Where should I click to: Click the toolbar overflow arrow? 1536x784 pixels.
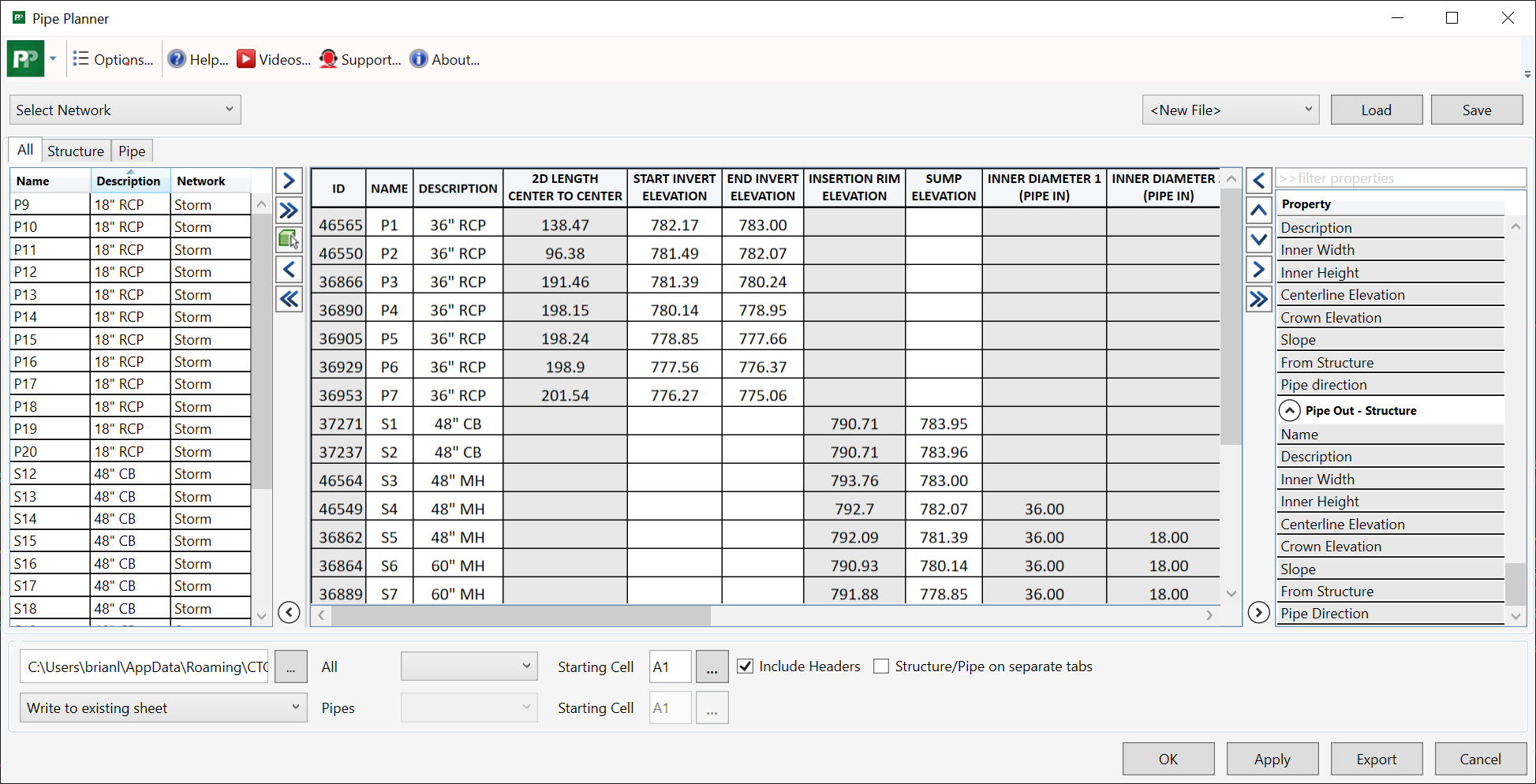click(x=1527, y=74)
